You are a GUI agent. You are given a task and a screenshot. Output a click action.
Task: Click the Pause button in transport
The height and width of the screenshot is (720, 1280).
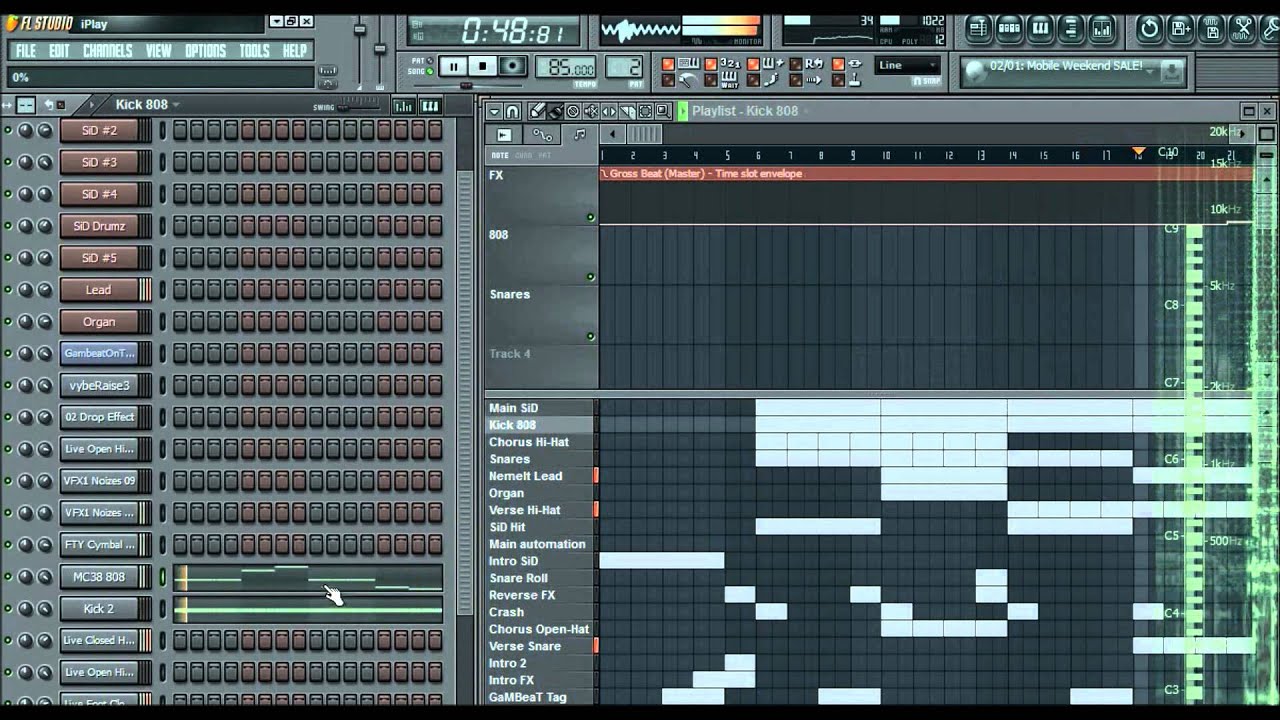[x=453, y=66]
